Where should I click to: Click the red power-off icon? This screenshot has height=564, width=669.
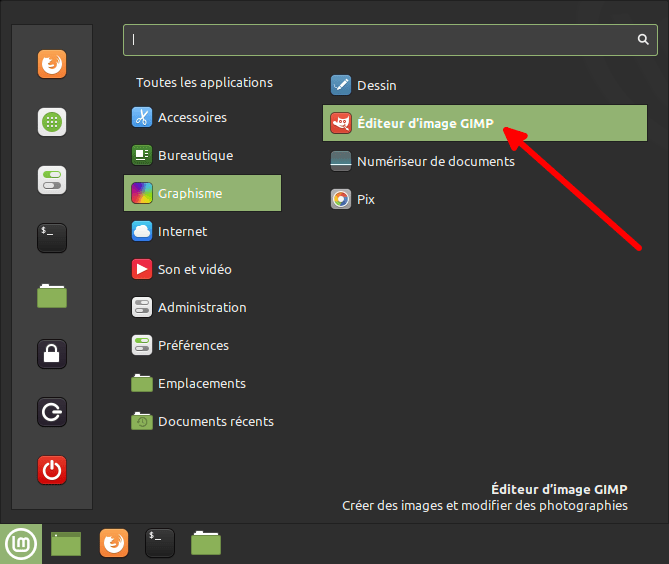click(x=52, y=470)
